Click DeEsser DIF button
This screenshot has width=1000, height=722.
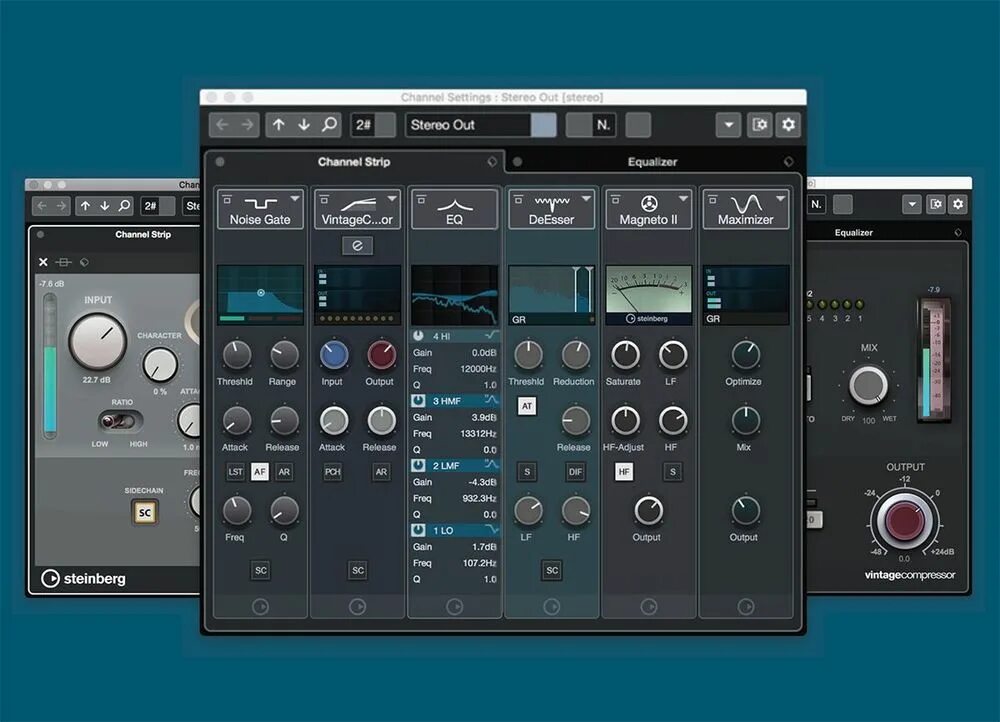575,472
